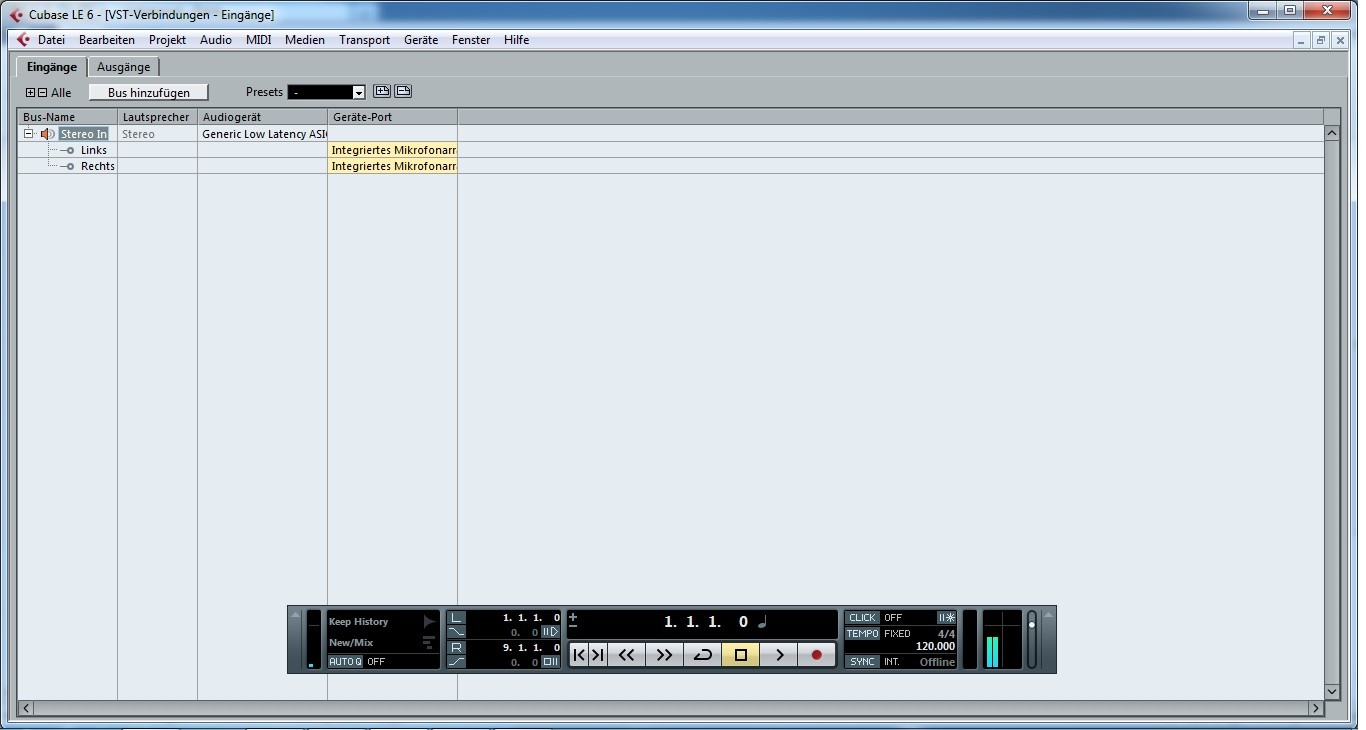Screen dimensions: 1366x730
Task: Go to previous marker in transport
Action: tap(579, 655)
